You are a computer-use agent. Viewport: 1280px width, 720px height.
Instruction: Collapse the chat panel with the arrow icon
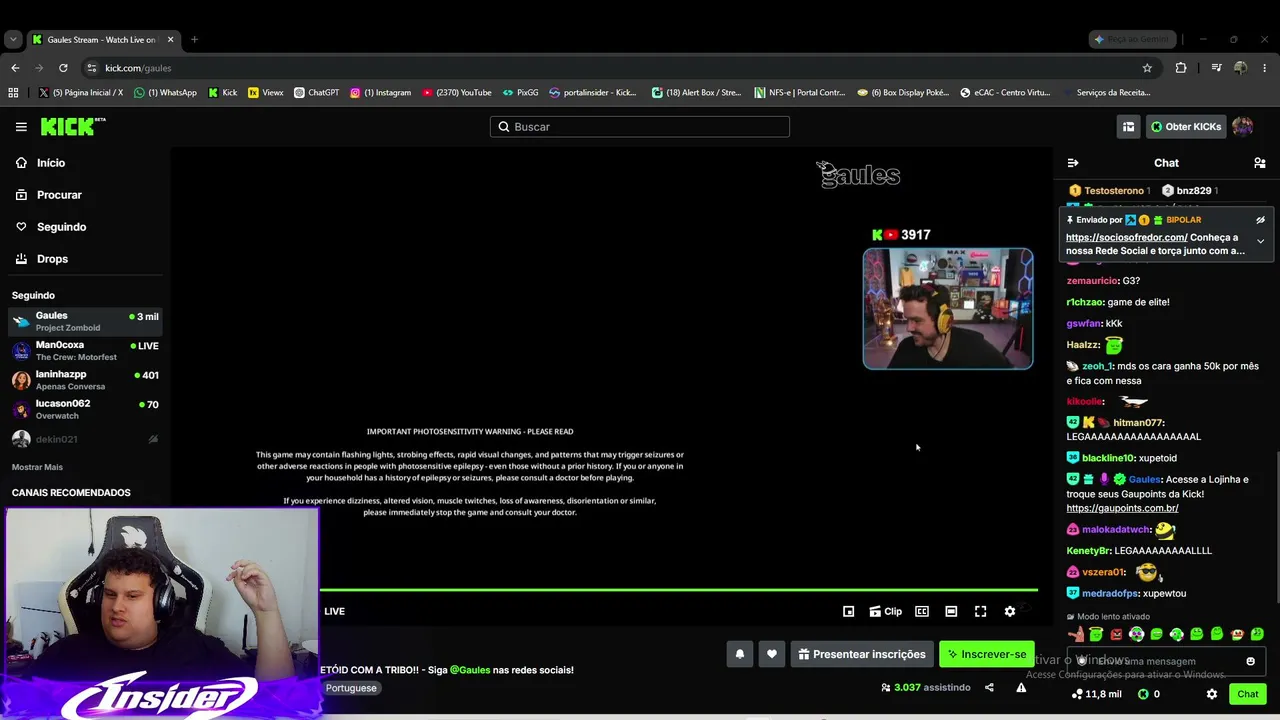click(1073, 163)
